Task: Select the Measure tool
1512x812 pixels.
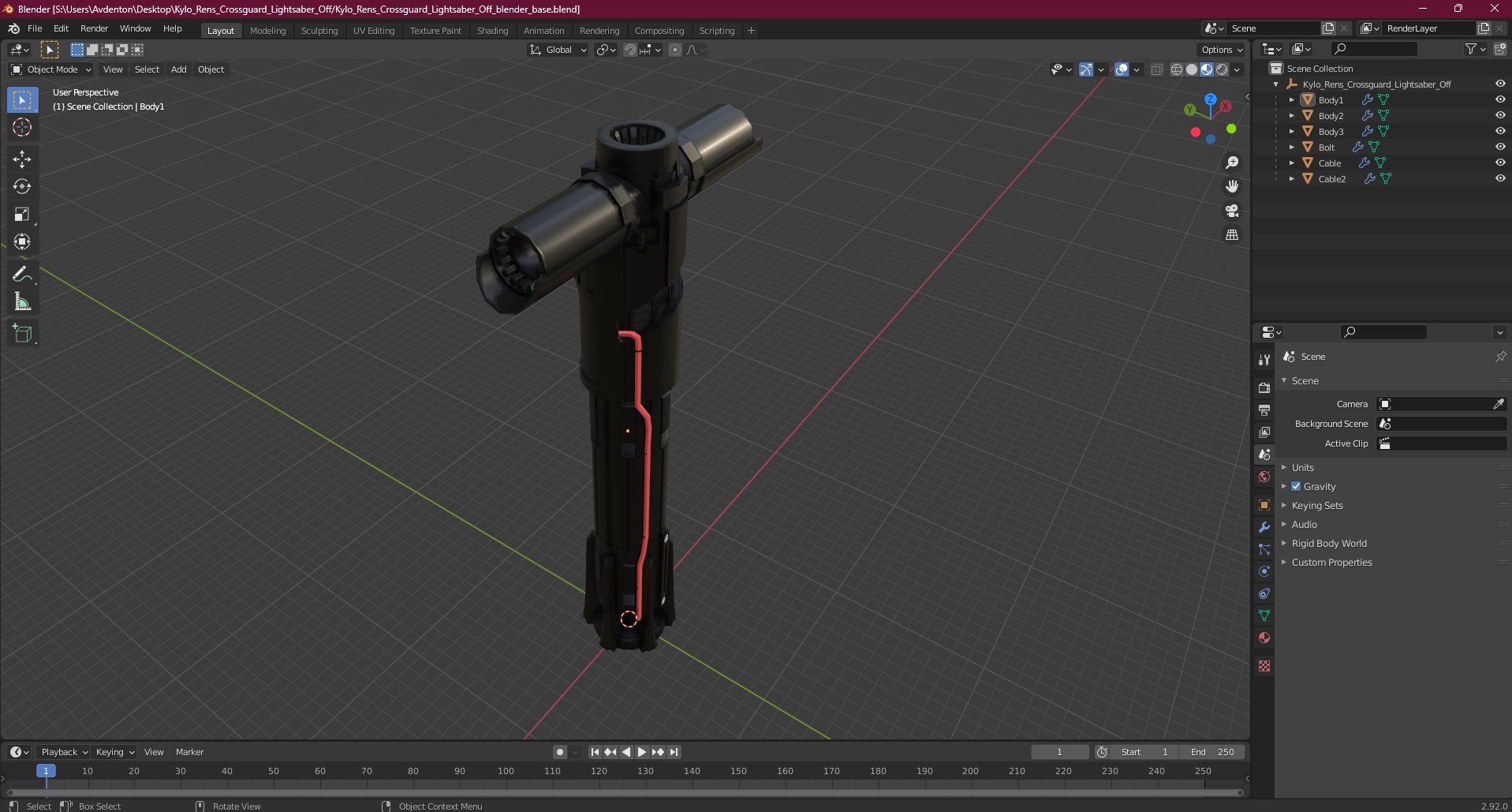Action: coord(22,301)
